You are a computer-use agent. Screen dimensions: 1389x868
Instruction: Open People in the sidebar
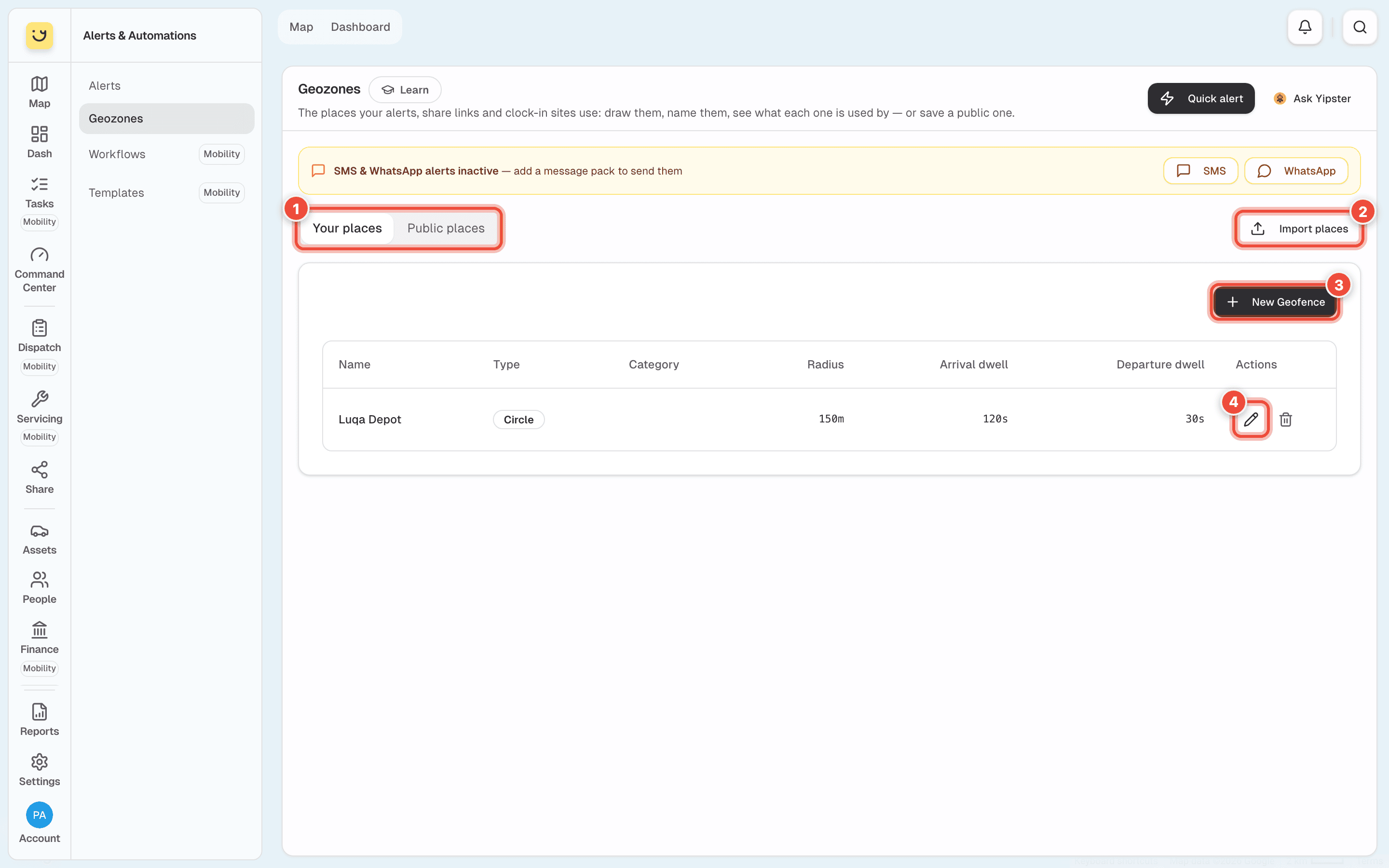pyautogui.click(x=39, y=587)
